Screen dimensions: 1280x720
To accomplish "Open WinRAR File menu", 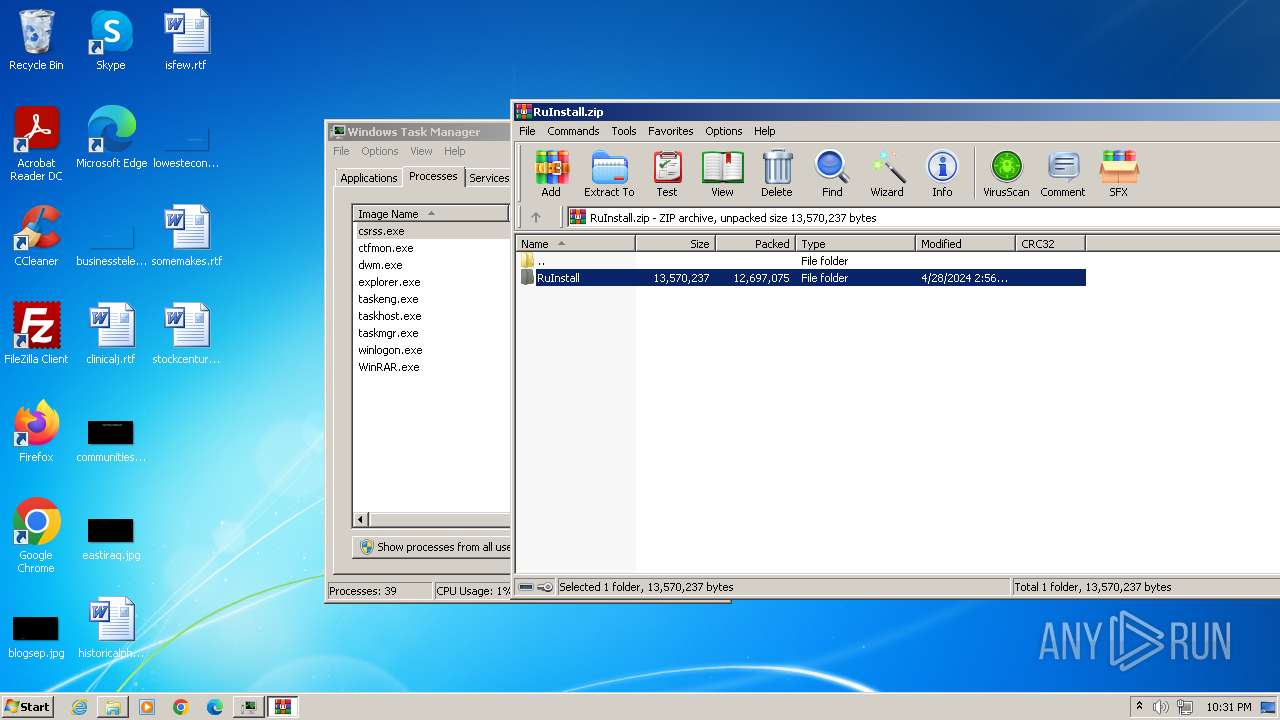I will pyautogui.click(x=527, y=131).
